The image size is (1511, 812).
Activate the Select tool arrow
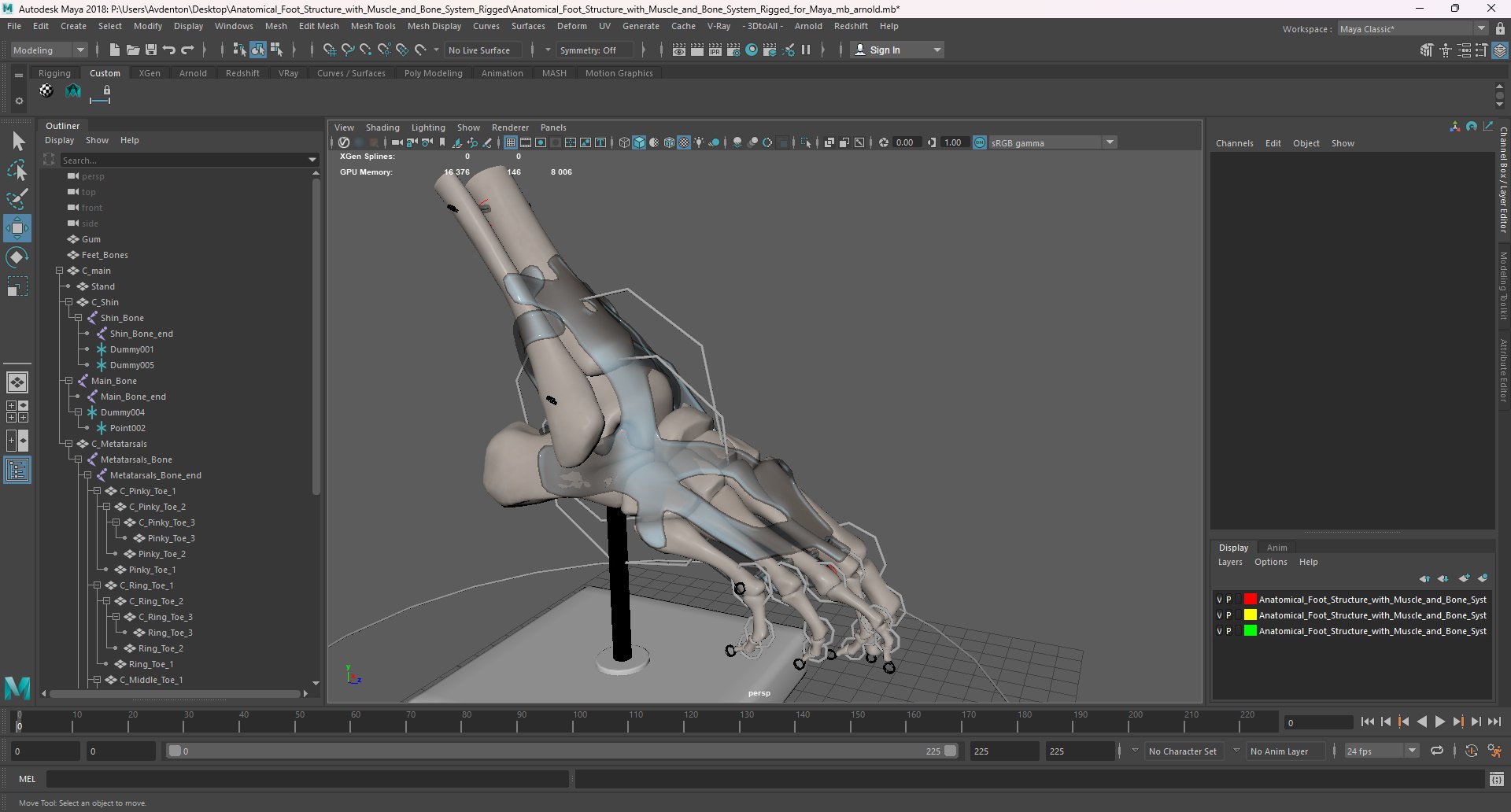pyautogui.click(x=17, y=141)
